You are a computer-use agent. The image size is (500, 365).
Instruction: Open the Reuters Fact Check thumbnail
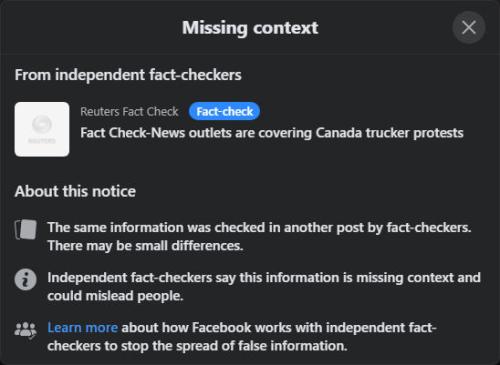42,129
